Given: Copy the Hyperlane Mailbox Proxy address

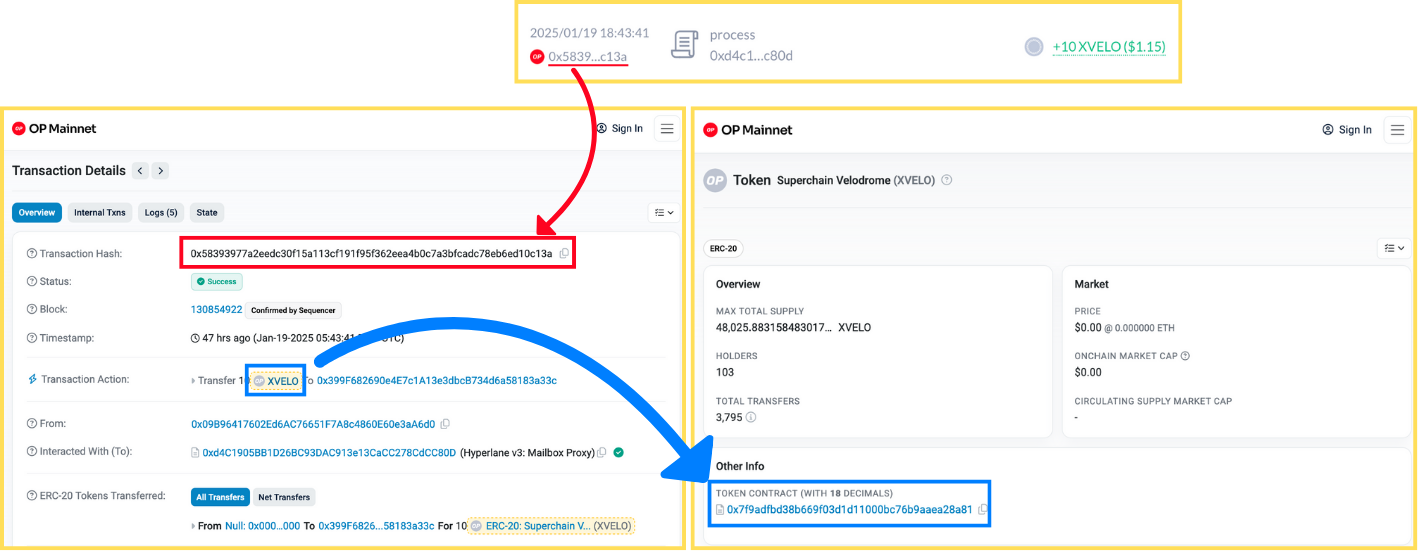Looking at the screenshot, I should [x=602, y=453].
